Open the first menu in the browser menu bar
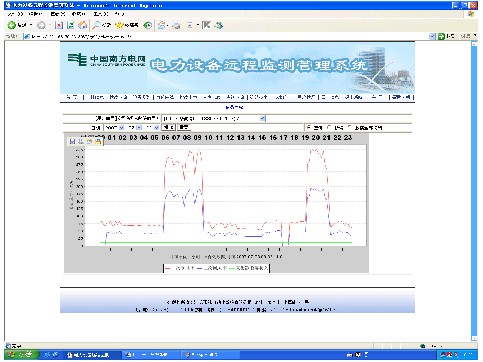The width and height of the screenshot is (483, 362). (x=15, y=14)
